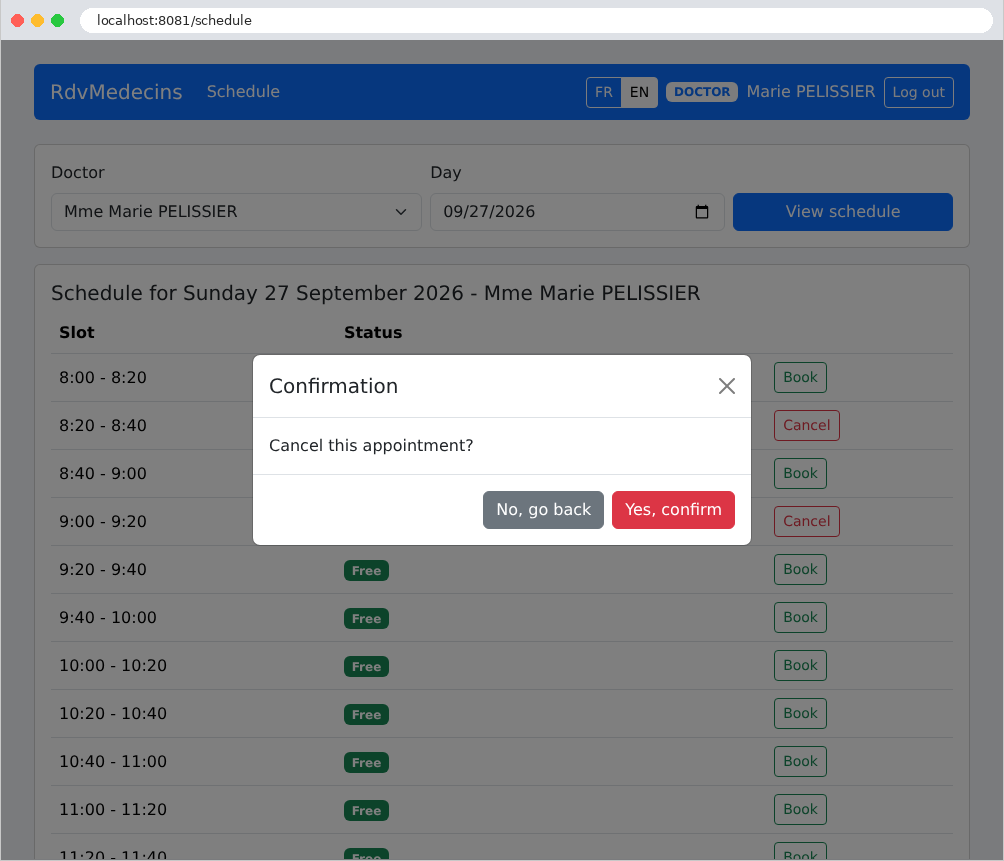Switch language to FR
Viewport: 1004px width, 861px height.
click(604, 92)
